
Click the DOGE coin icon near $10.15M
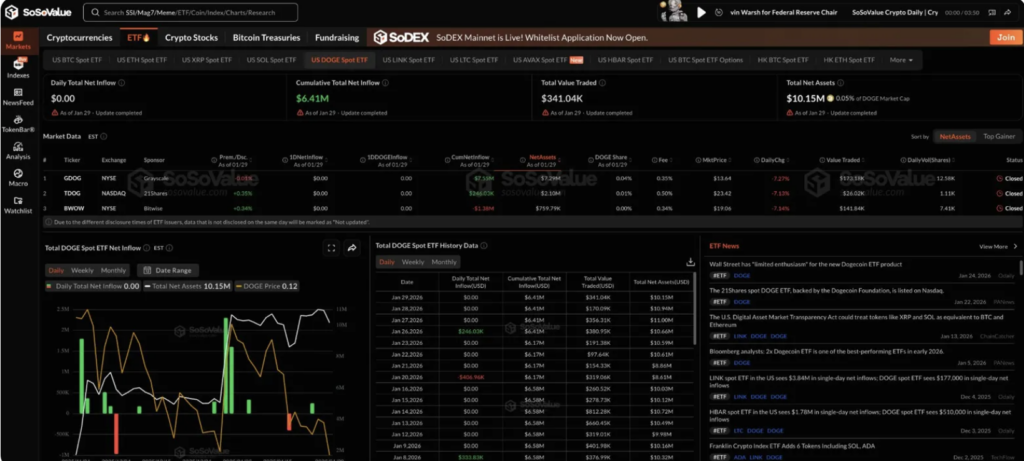830,99
